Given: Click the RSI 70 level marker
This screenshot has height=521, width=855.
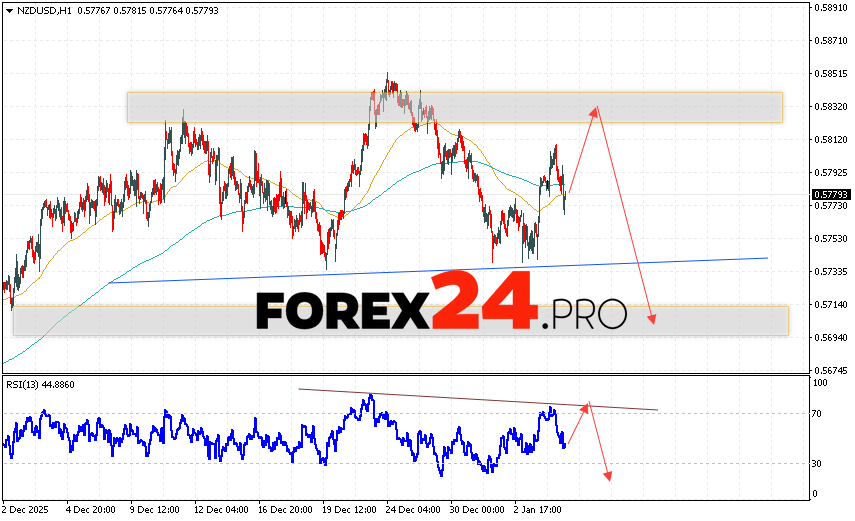Looking at the screenshot, I should pos(817,413).
